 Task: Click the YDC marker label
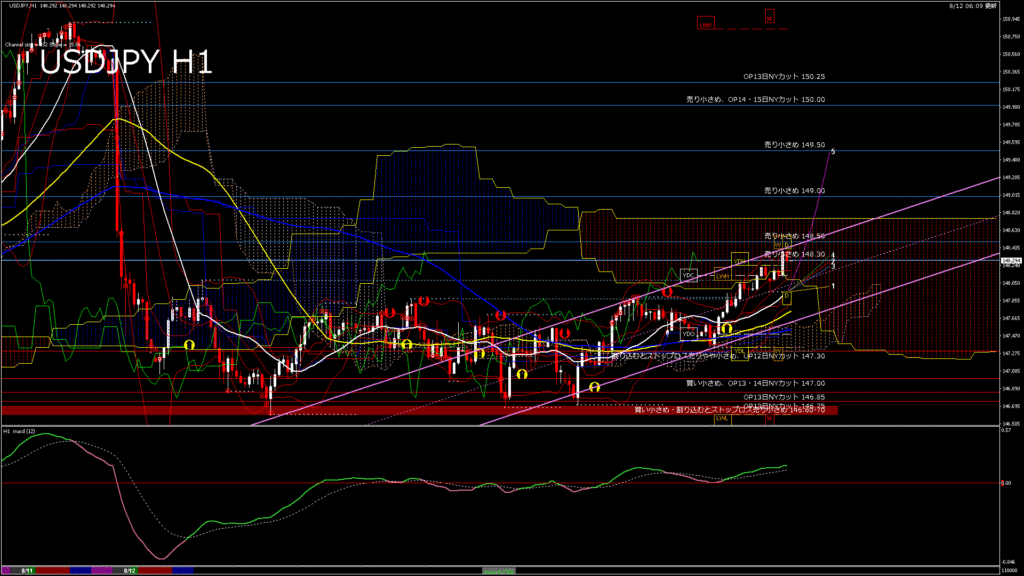tap(688, 274)
